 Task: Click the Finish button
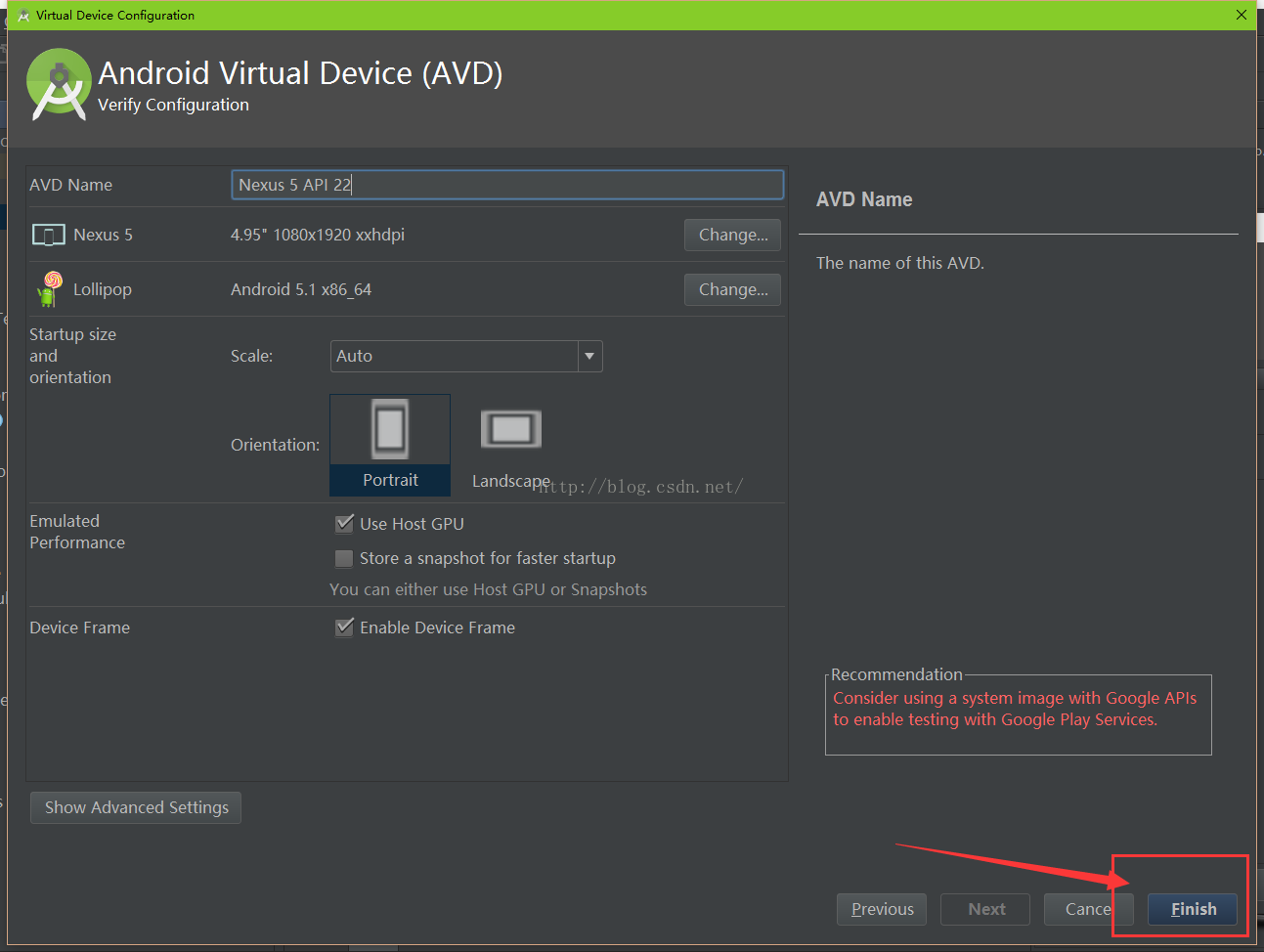(x=1193, y=909)
